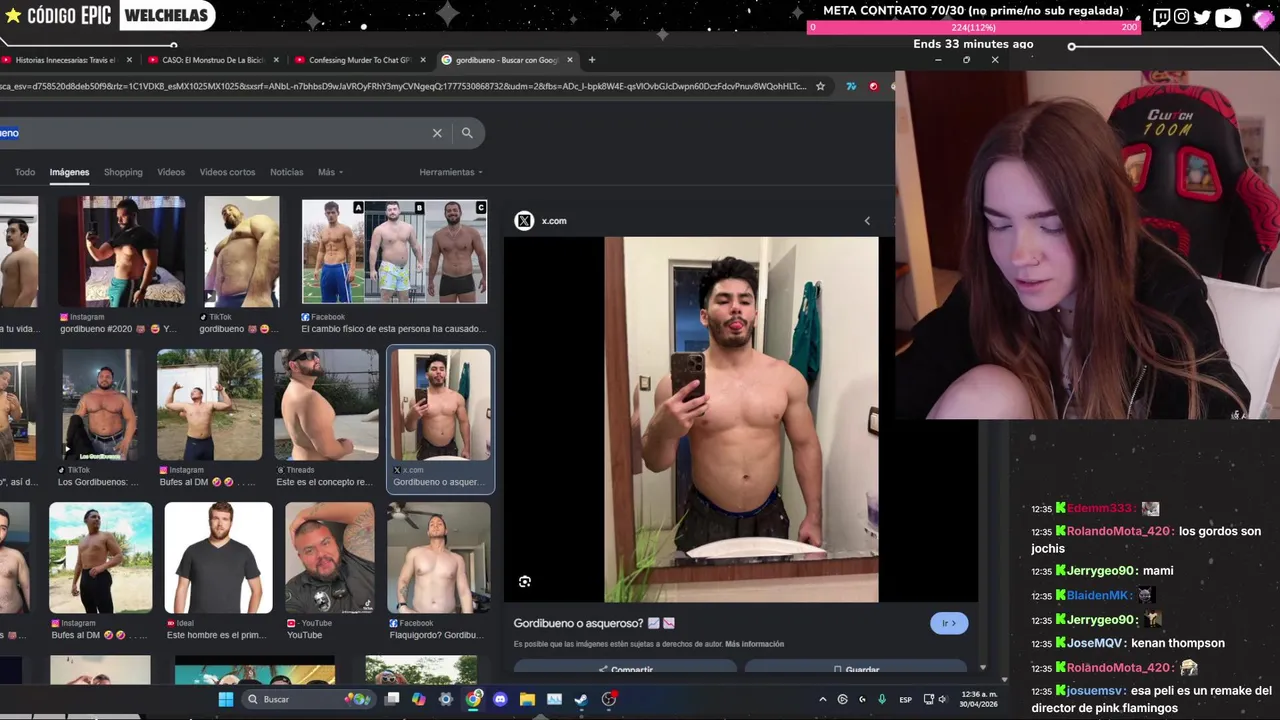Viewport: 1280px width, 720px height.
Task: Open Steam from taskbar
Action: pyautogui.click(x=581, y=699)
